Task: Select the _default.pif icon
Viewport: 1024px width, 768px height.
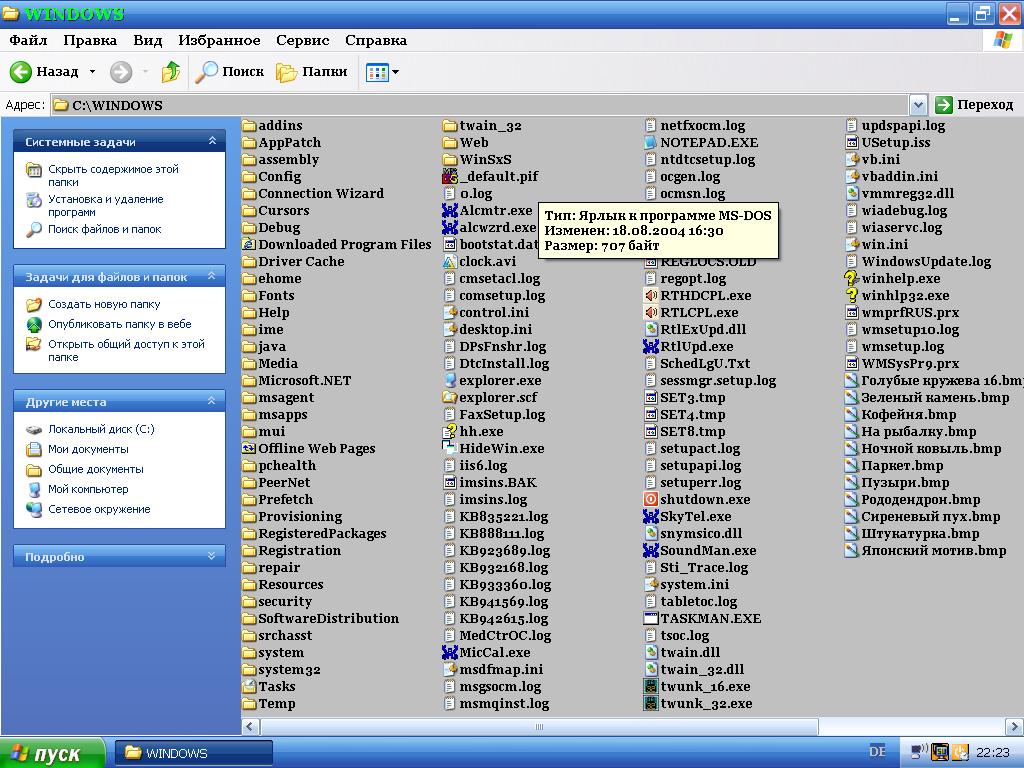Action: click(449, 176)
